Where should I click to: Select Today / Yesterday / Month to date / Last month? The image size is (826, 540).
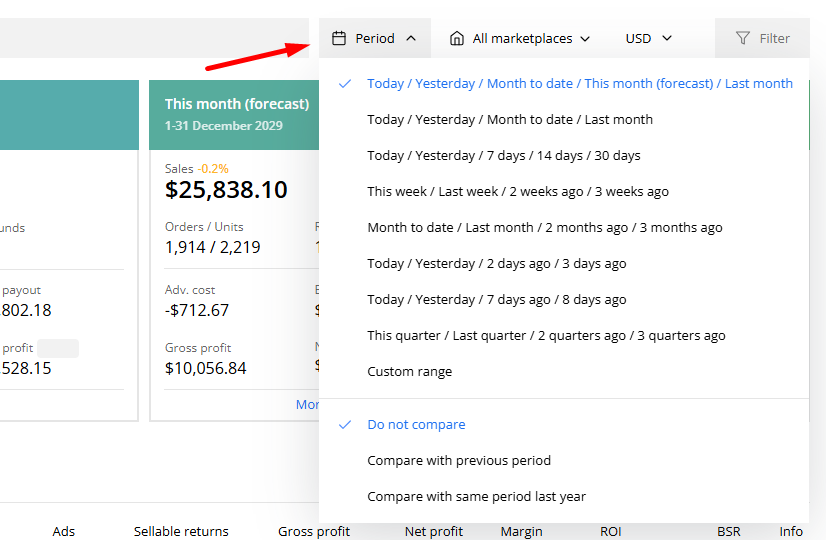tap(510, 119)
